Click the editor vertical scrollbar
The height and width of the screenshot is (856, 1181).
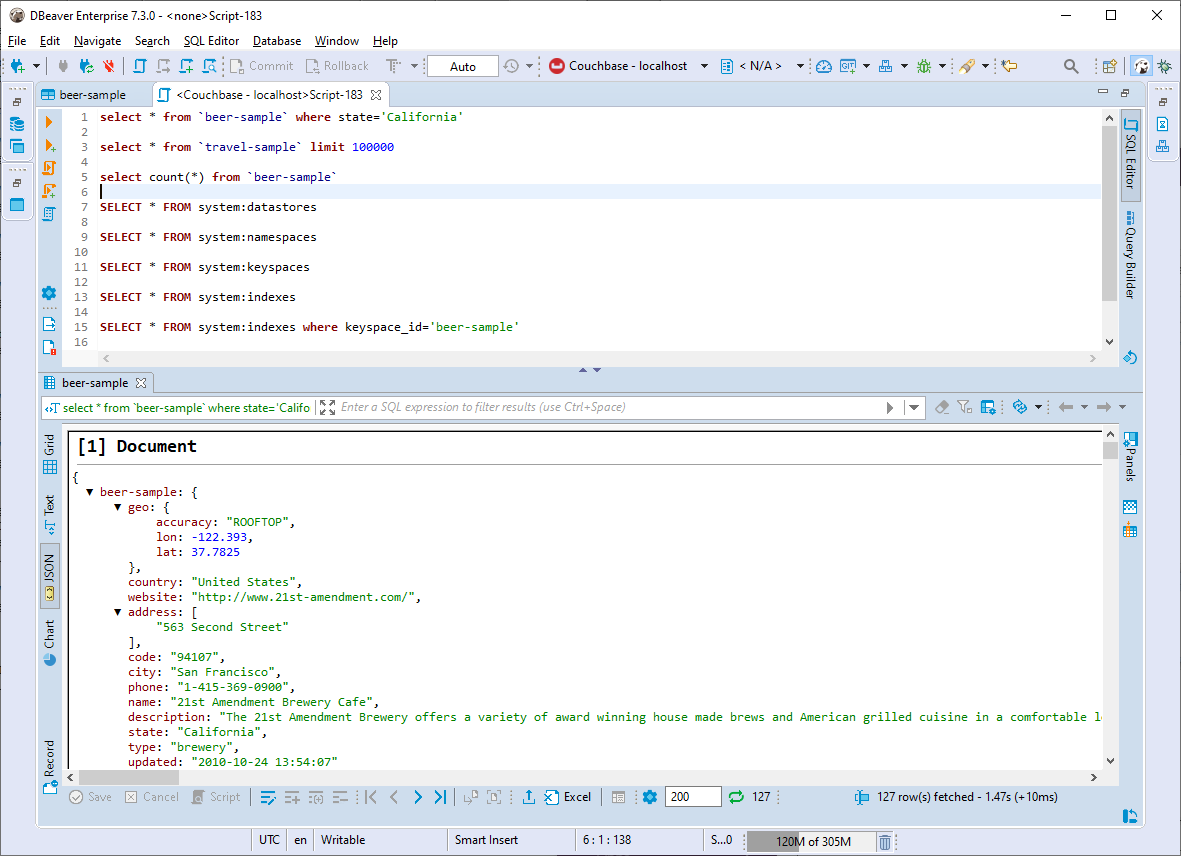1109,213
